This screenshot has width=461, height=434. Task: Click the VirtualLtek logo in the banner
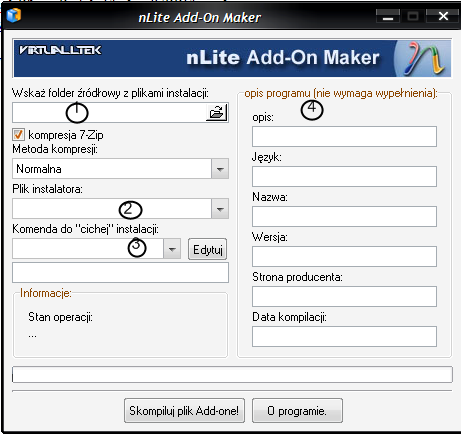coord(60,50)
